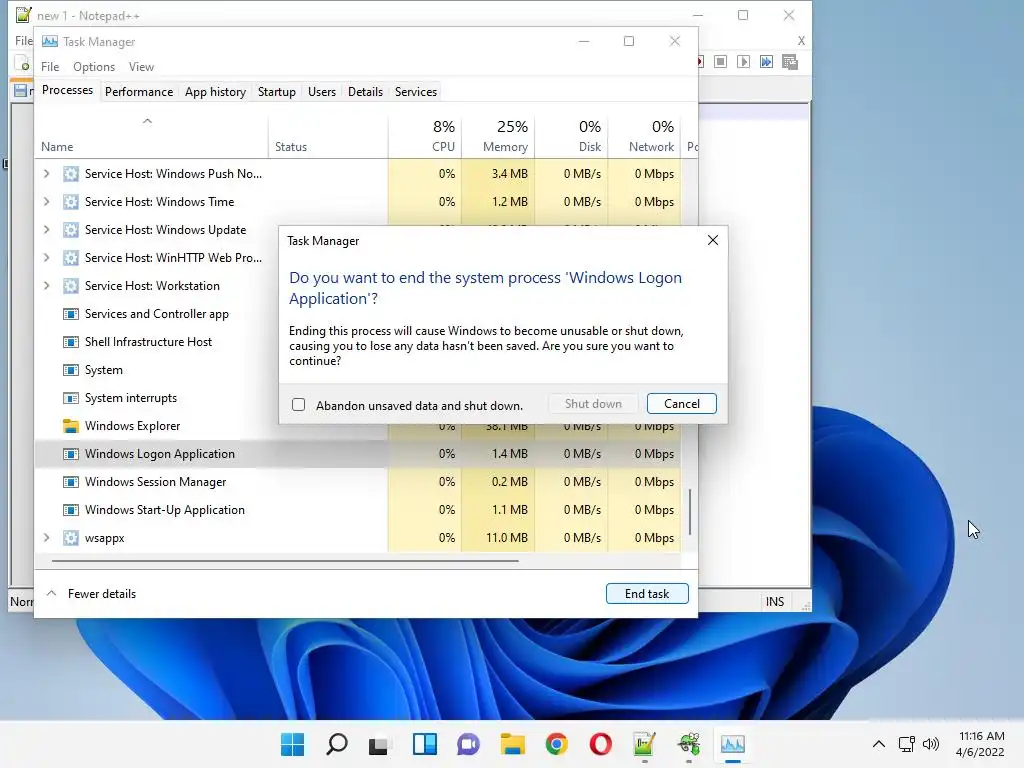Switch to the App history tab
Viewport: 1024px width, 768px height.
(x=215, y=91)
